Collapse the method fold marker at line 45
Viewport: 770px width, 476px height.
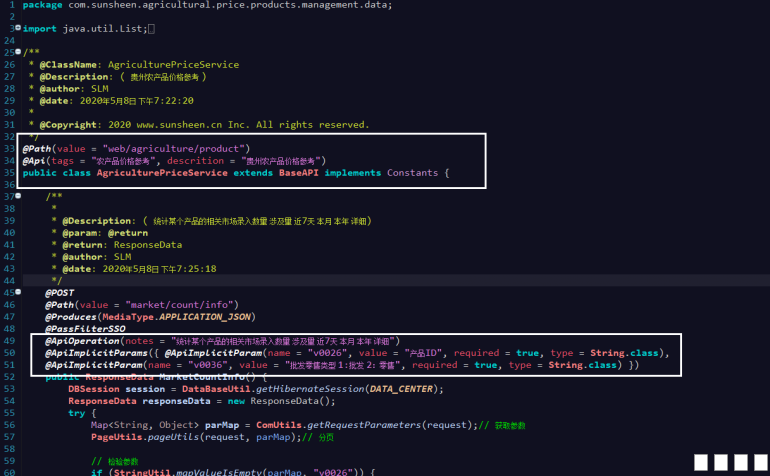(x=18, y=293)
